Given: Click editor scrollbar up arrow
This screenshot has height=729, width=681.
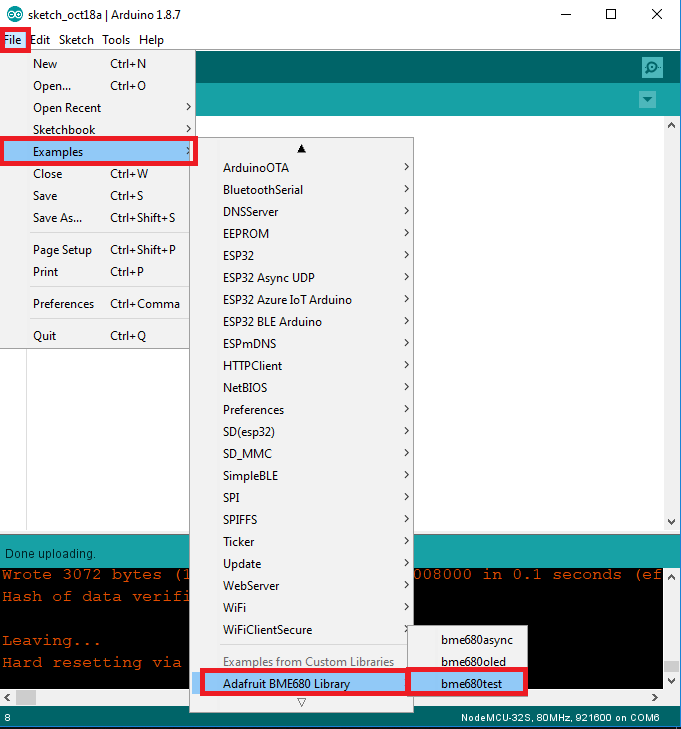Looking at the screenshot, I should click(671, 126).
